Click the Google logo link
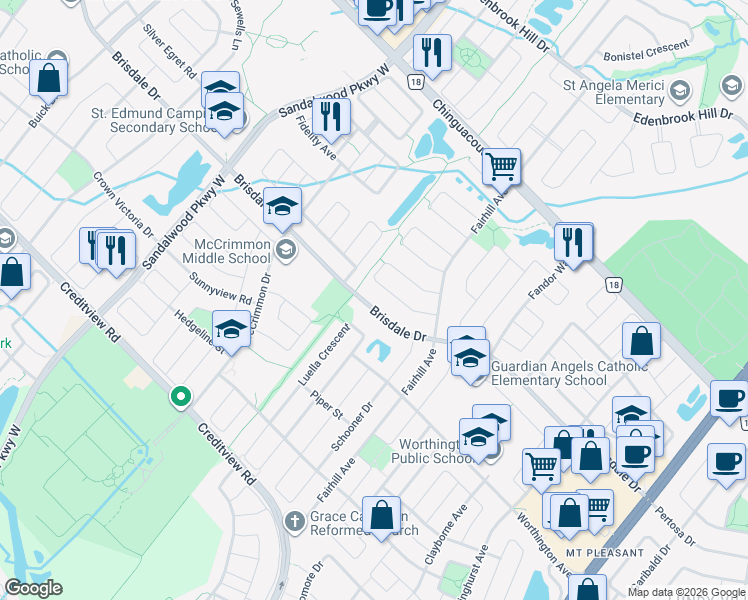The image size is (748, 600). (33, 588)
